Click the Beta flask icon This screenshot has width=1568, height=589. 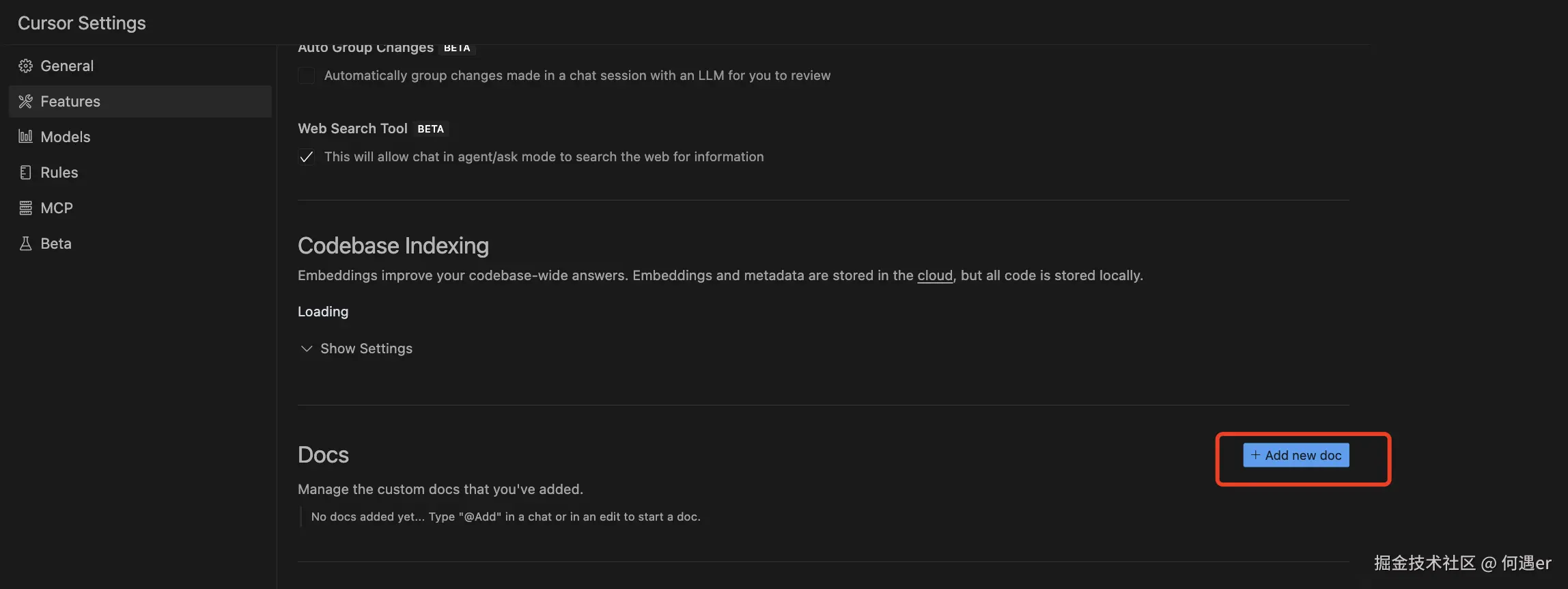(x=25, y=243)
